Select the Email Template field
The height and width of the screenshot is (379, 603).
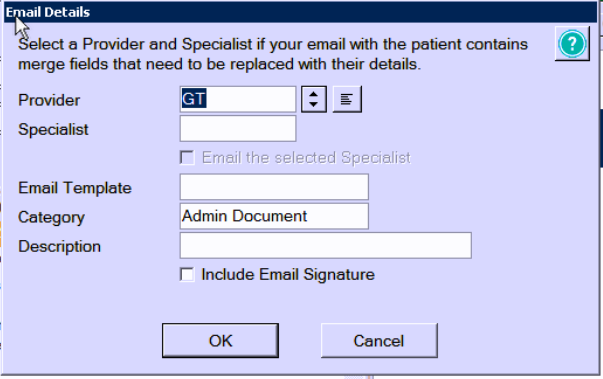click(x=274, y=187)
